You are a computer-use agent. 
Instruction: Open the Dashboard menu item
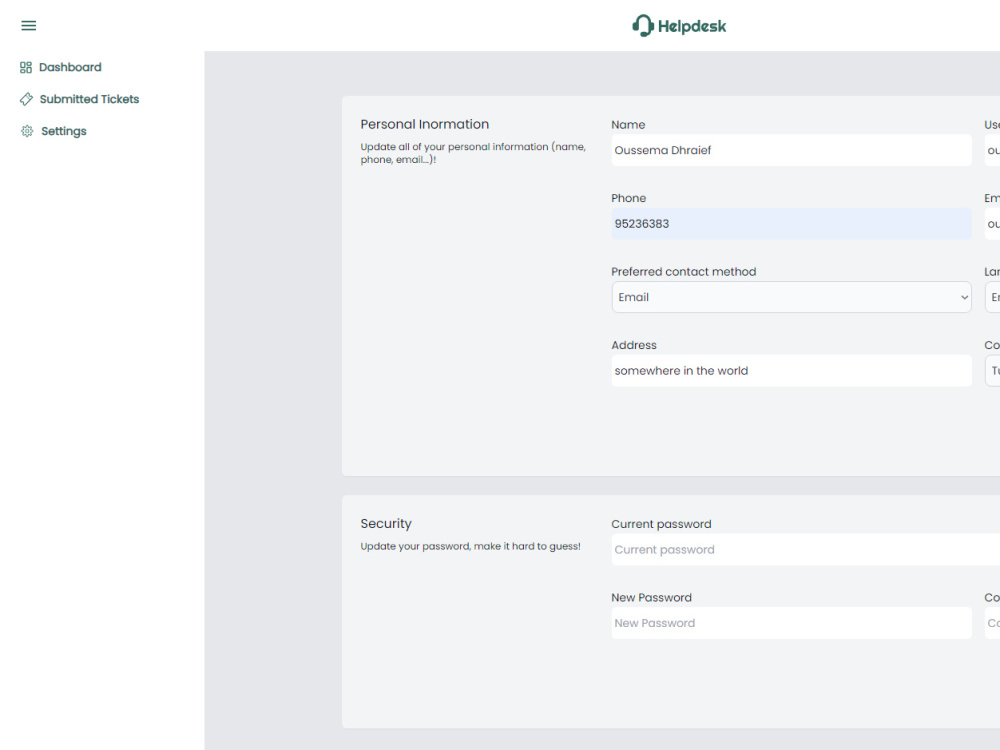tap(61, 67)
